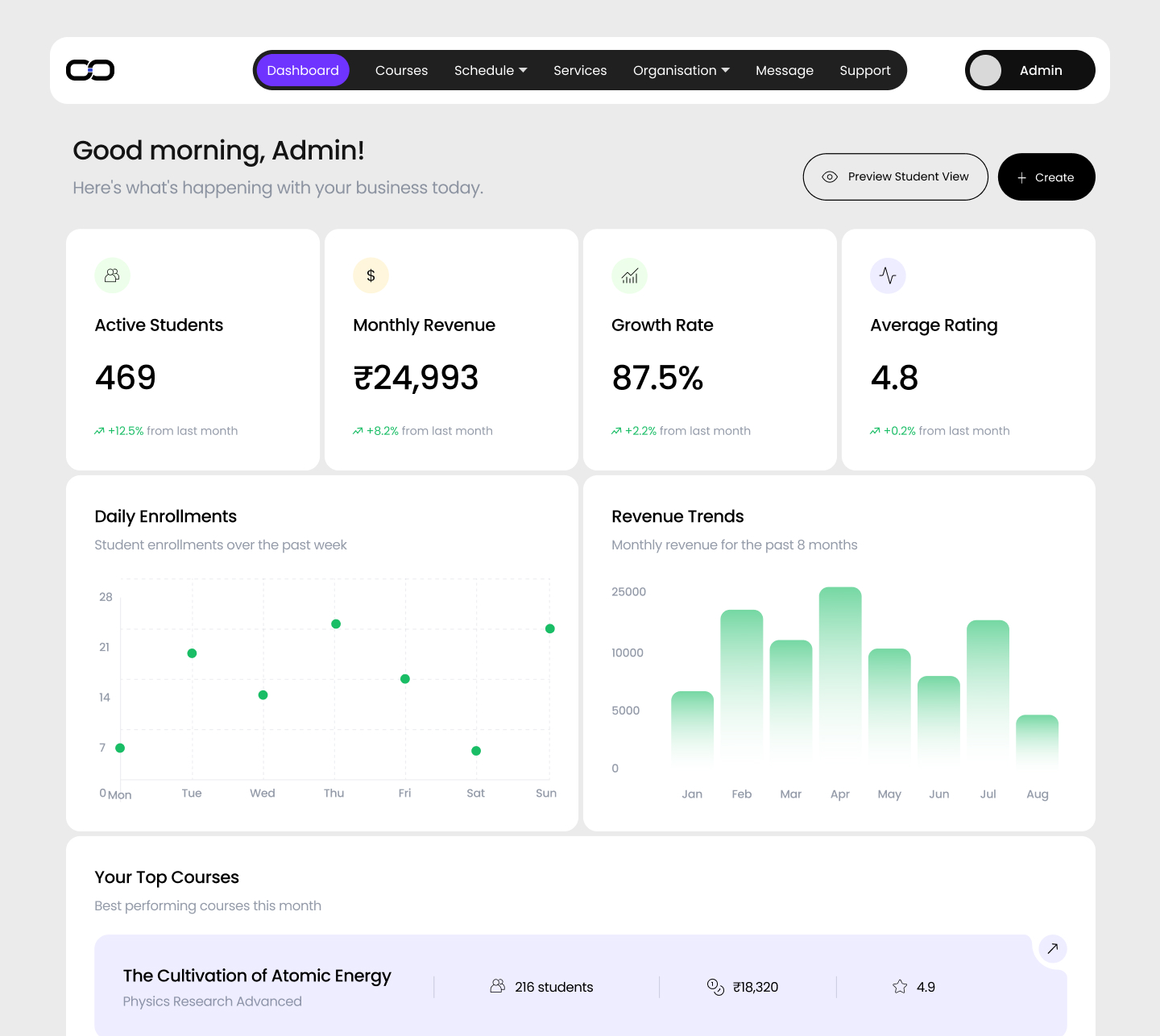
Task: Click the Admin avatar circle
Action: pos(985,70)
